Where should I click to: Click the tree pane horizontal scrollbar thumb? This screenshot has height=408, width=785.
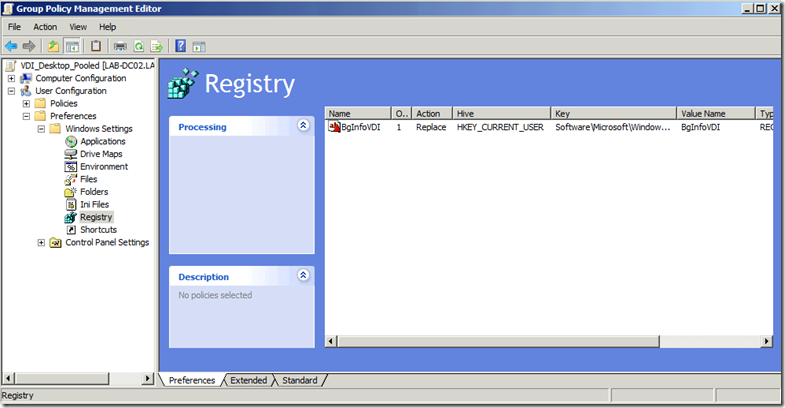(x=62, y=378)
